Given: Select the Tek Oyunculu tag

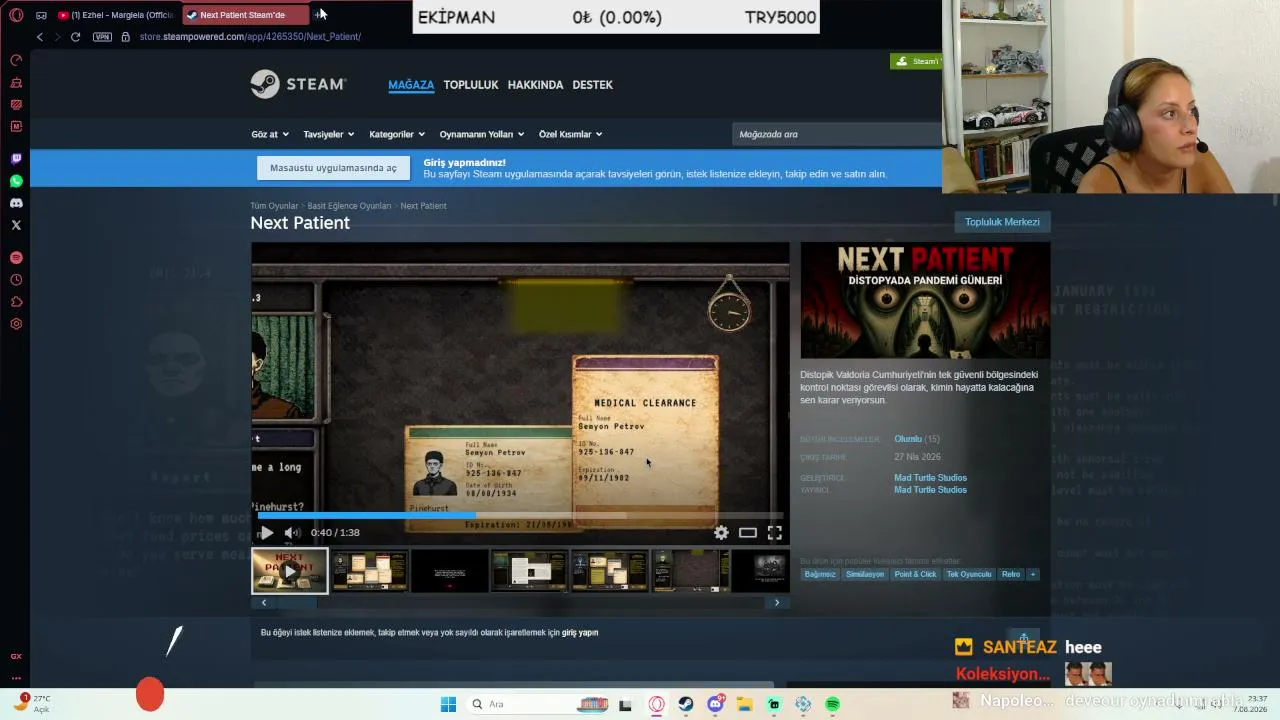Looking at the screenshot, I should [x=969, y=574].
